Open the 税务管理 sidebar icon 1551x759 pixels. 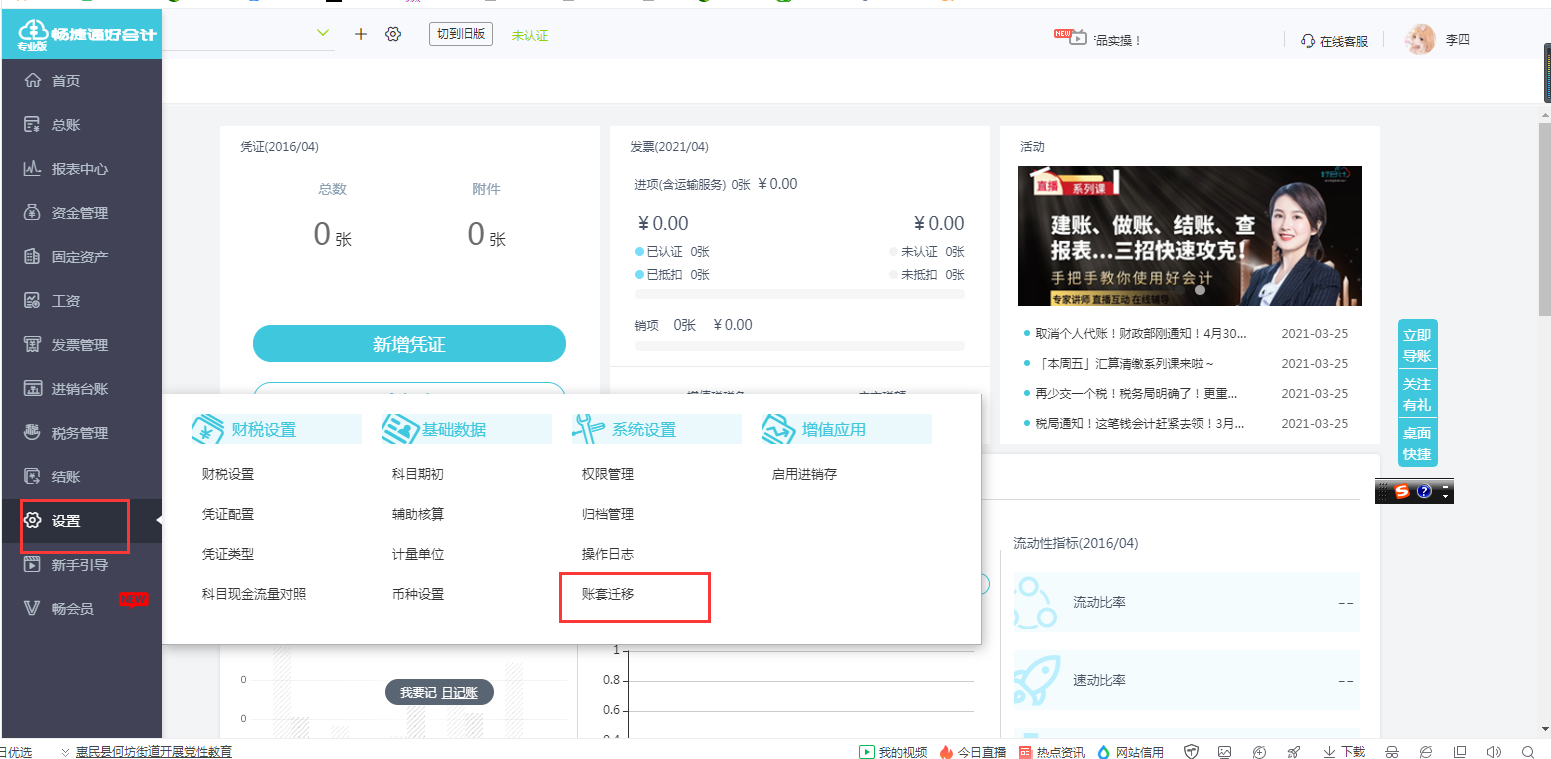coord(32,433)
